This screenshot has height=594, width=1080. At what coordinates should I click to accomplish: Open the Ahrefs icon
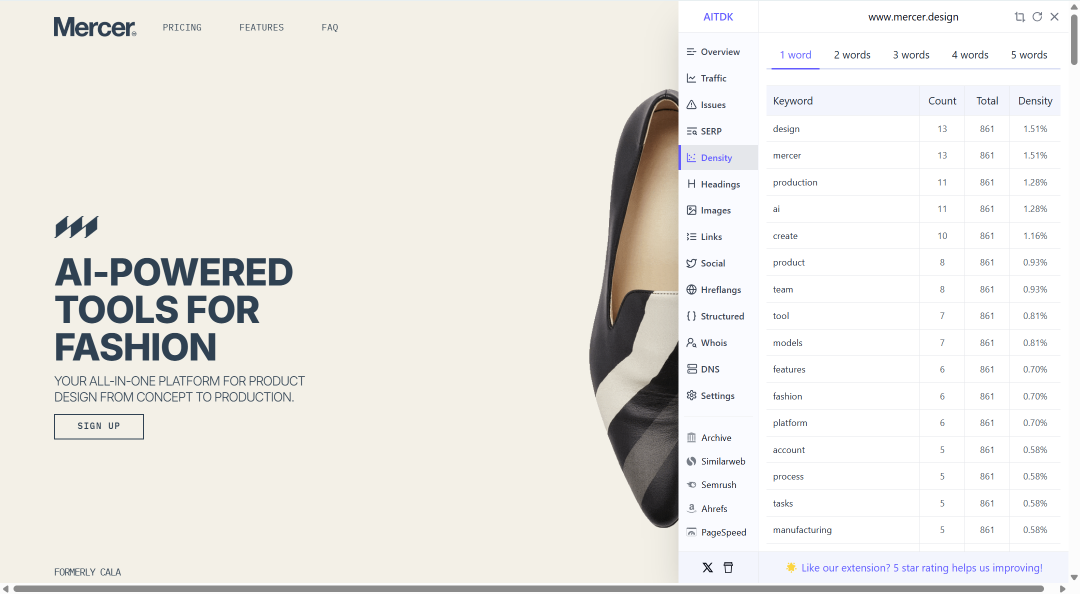coord(692,509)
